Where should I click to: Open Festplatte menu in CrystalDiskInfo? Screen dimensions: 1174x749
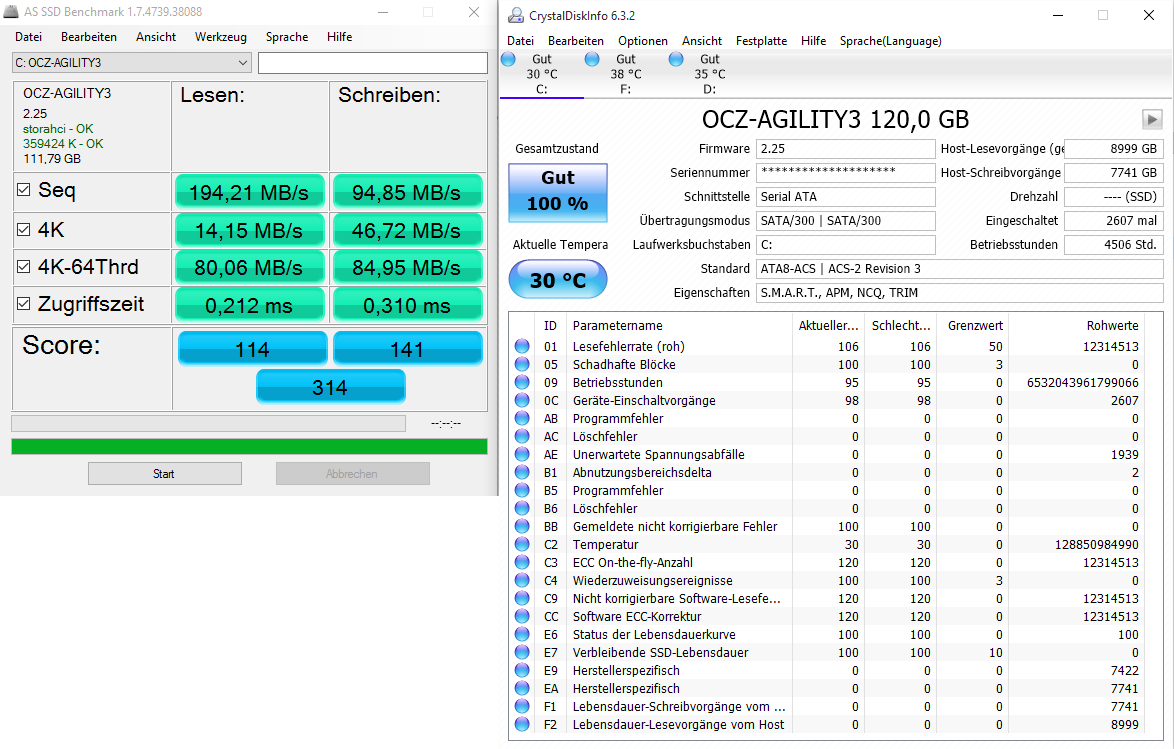point(761,41)
